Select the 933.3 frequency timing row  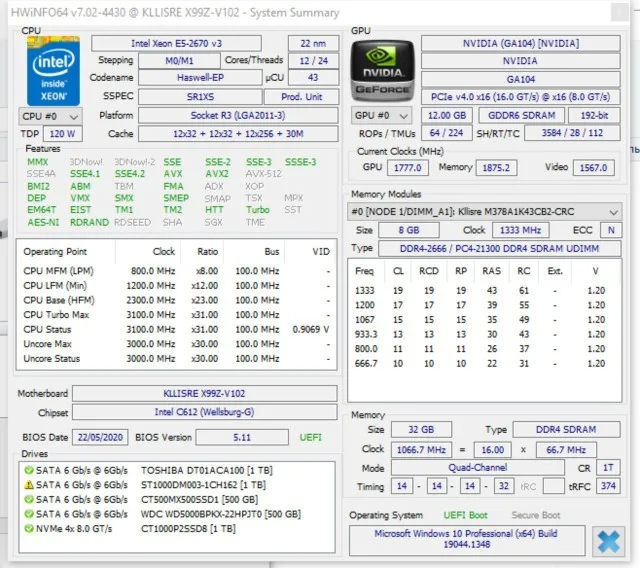pos(484,334)
